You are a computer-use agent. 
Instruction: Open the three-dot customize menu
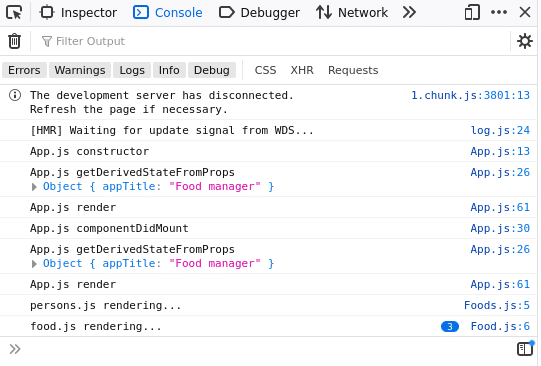[499, 12]
